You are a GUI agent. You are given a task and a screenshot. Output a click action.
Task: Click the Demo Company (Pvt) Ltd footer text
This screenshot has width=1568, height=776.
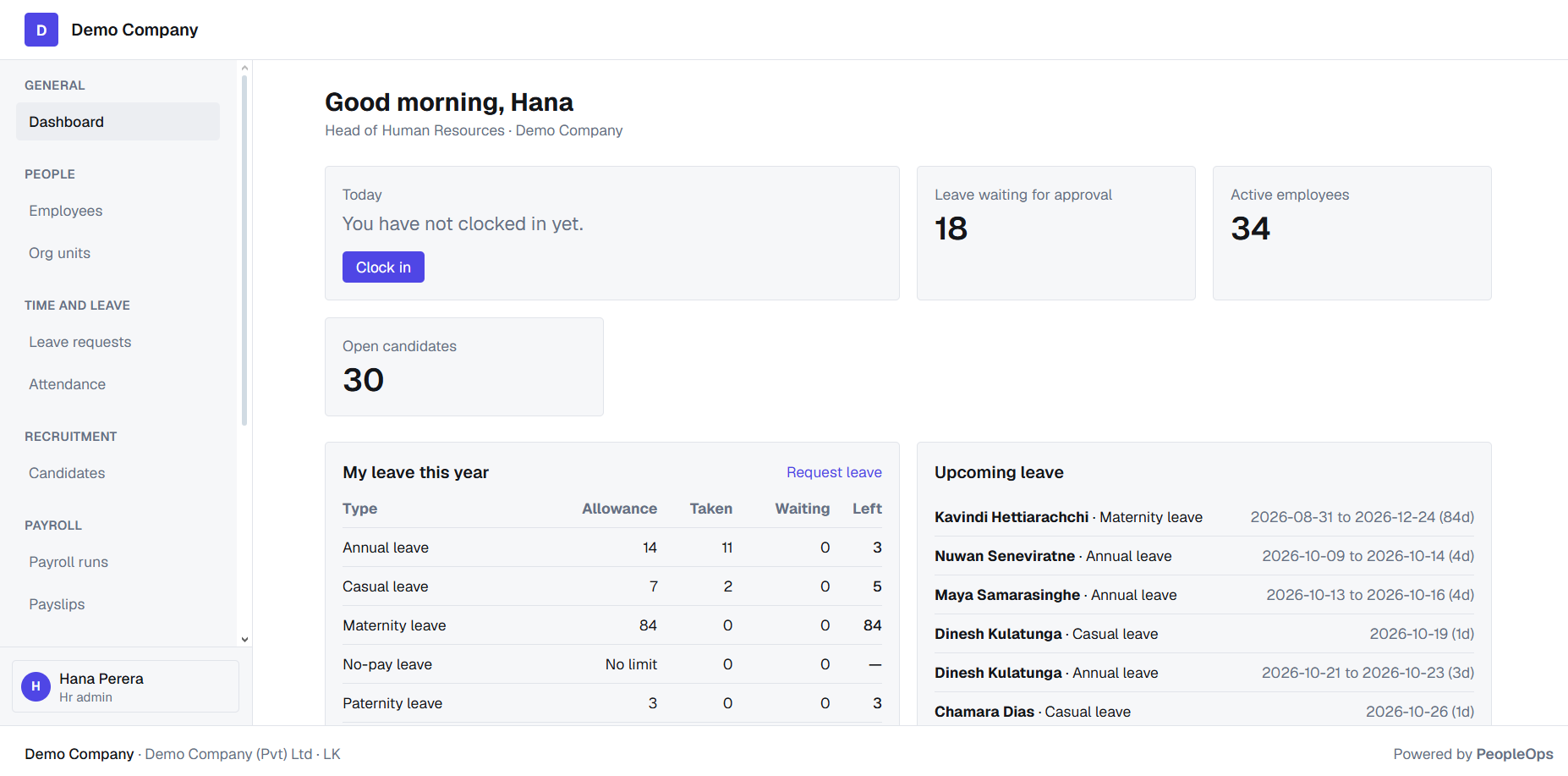coord(228,754)
